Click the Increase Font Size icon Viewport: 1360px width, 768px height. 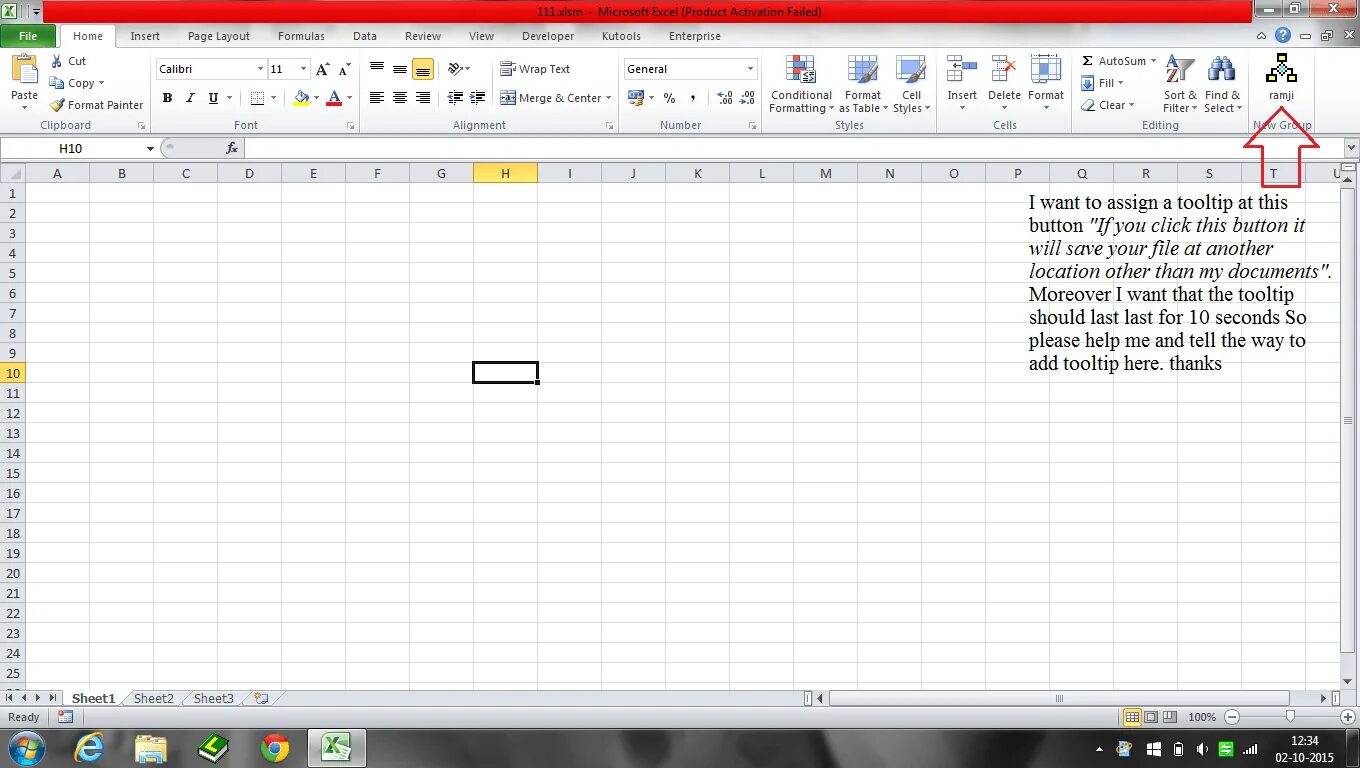point(322,69)
